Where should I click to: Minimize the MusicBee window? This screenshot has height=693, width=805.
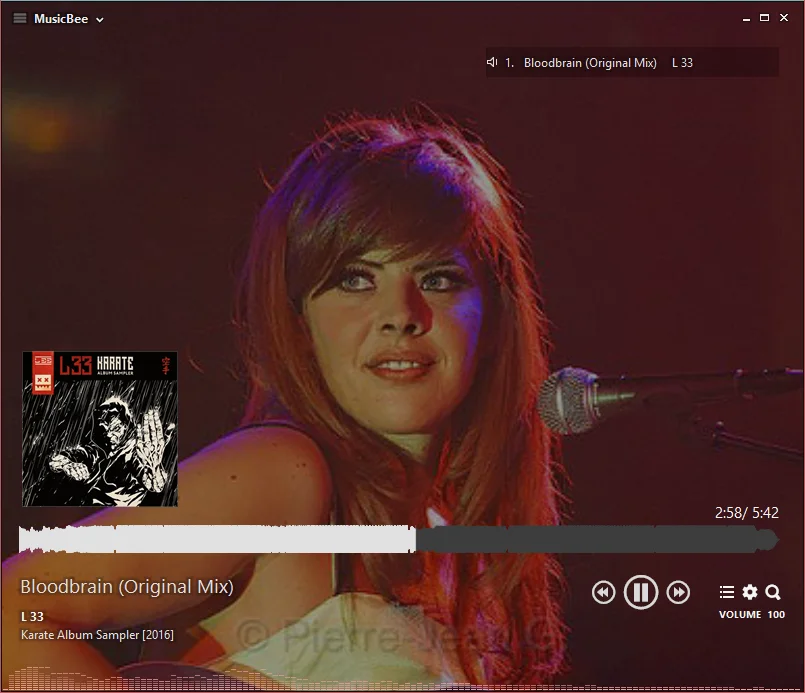click(746, 18)
